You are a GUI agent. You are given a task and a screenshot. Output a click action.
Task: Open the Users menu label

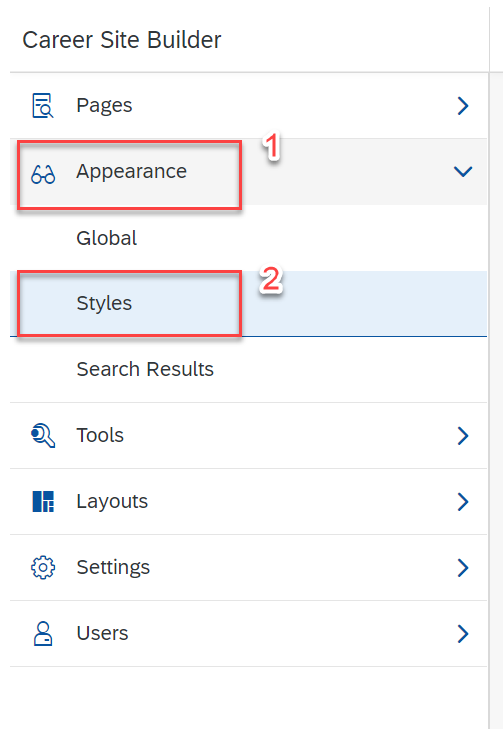pyautogui.click(x=102, y=634)
